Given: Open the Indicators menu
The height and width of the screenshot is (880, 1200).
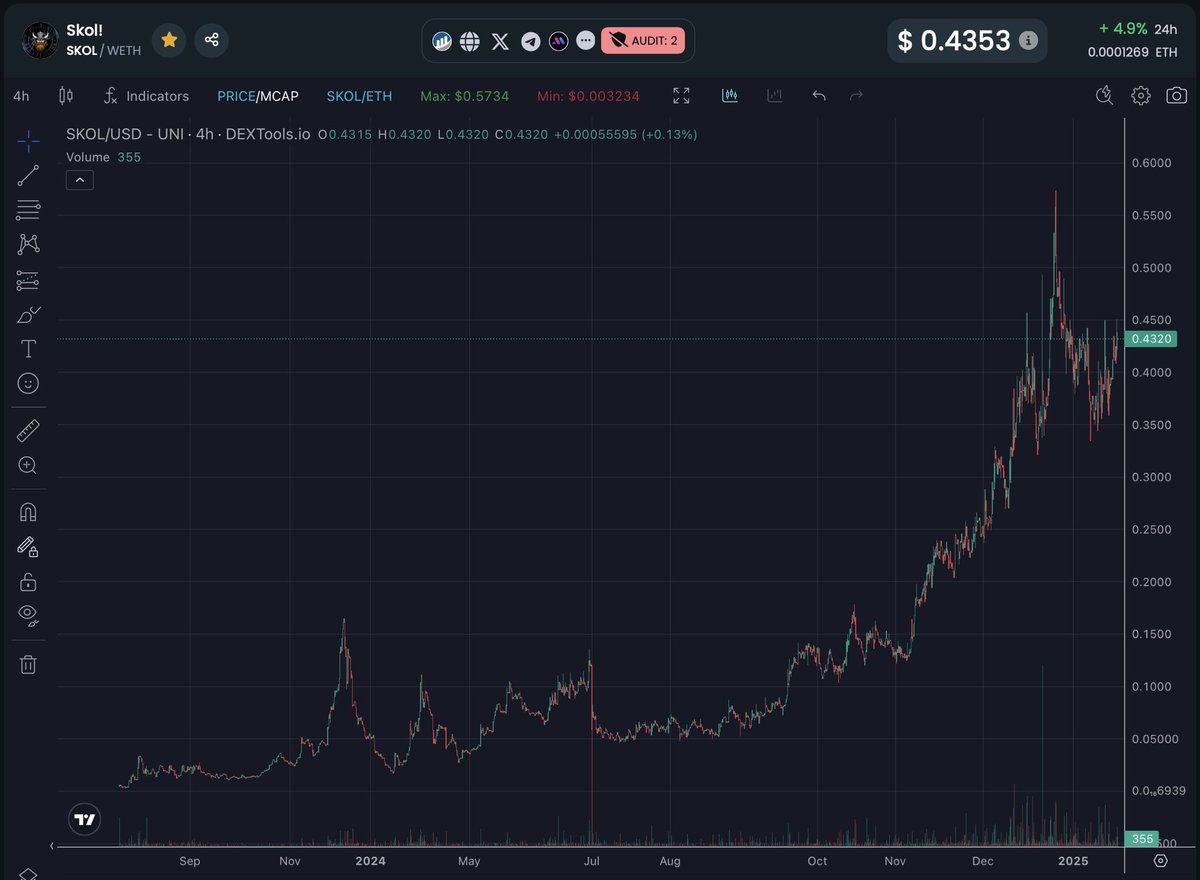Looking at the screenshot, I should pyautogui.click(x=146, y=96).
